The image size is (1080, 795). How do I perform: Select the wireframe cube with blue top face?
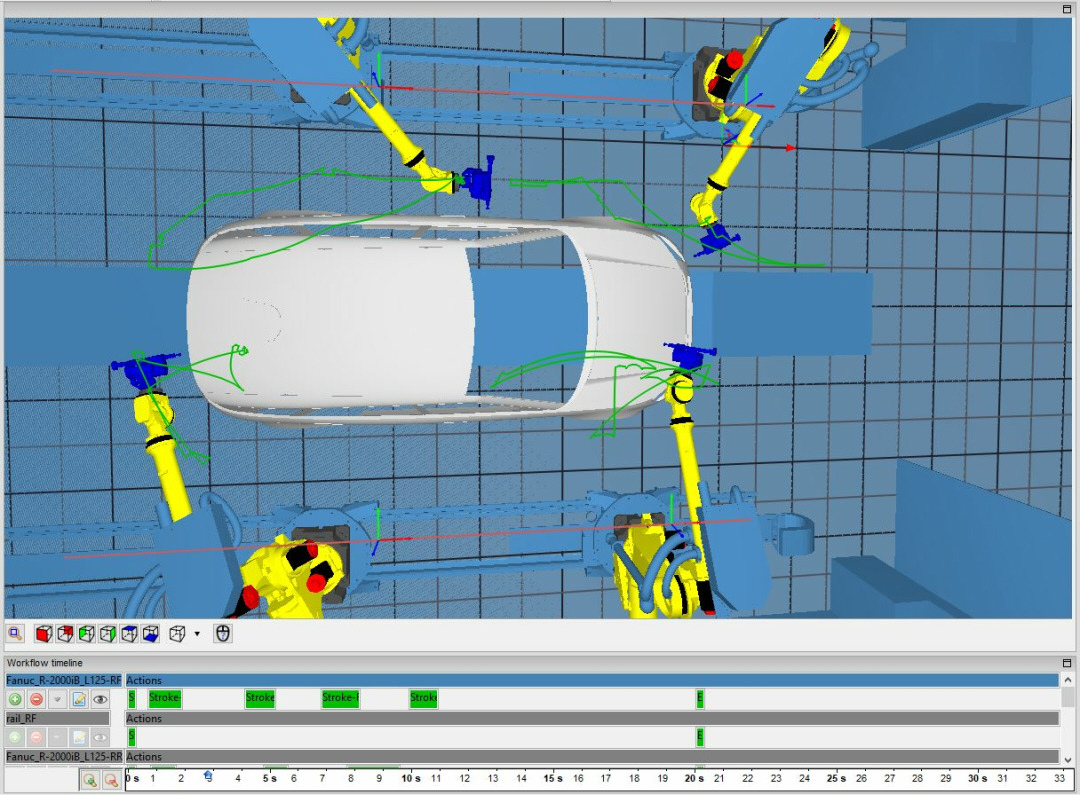pyautogui.click(x=129, y=634)
